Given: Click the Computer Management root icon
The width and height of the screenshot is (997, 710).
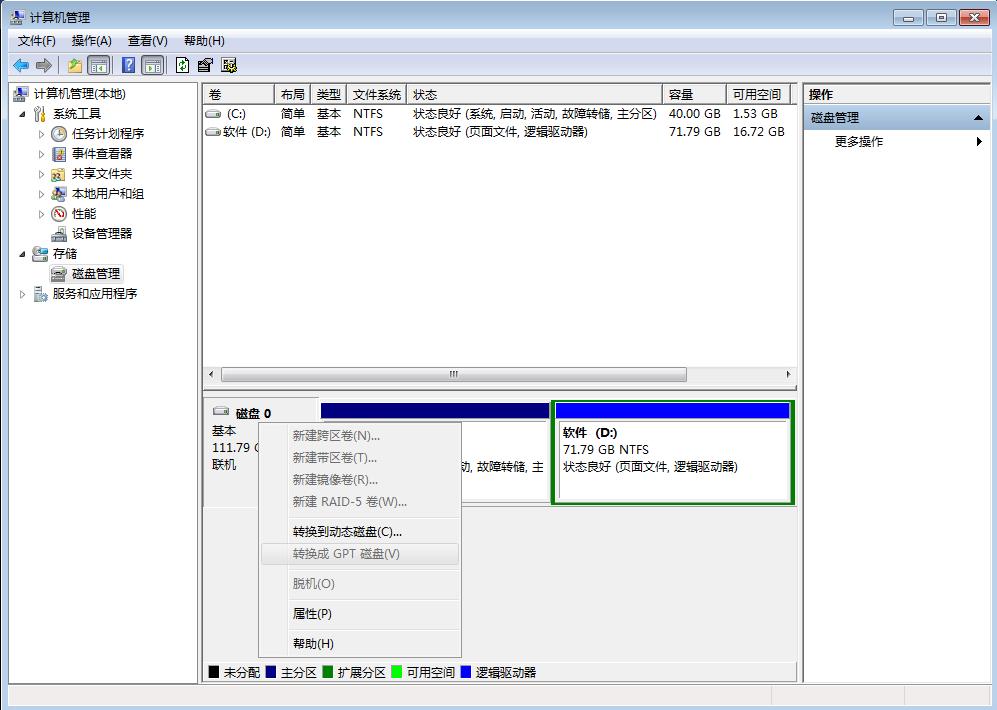Looking at the screenshot, I should (x=20, y=93).
